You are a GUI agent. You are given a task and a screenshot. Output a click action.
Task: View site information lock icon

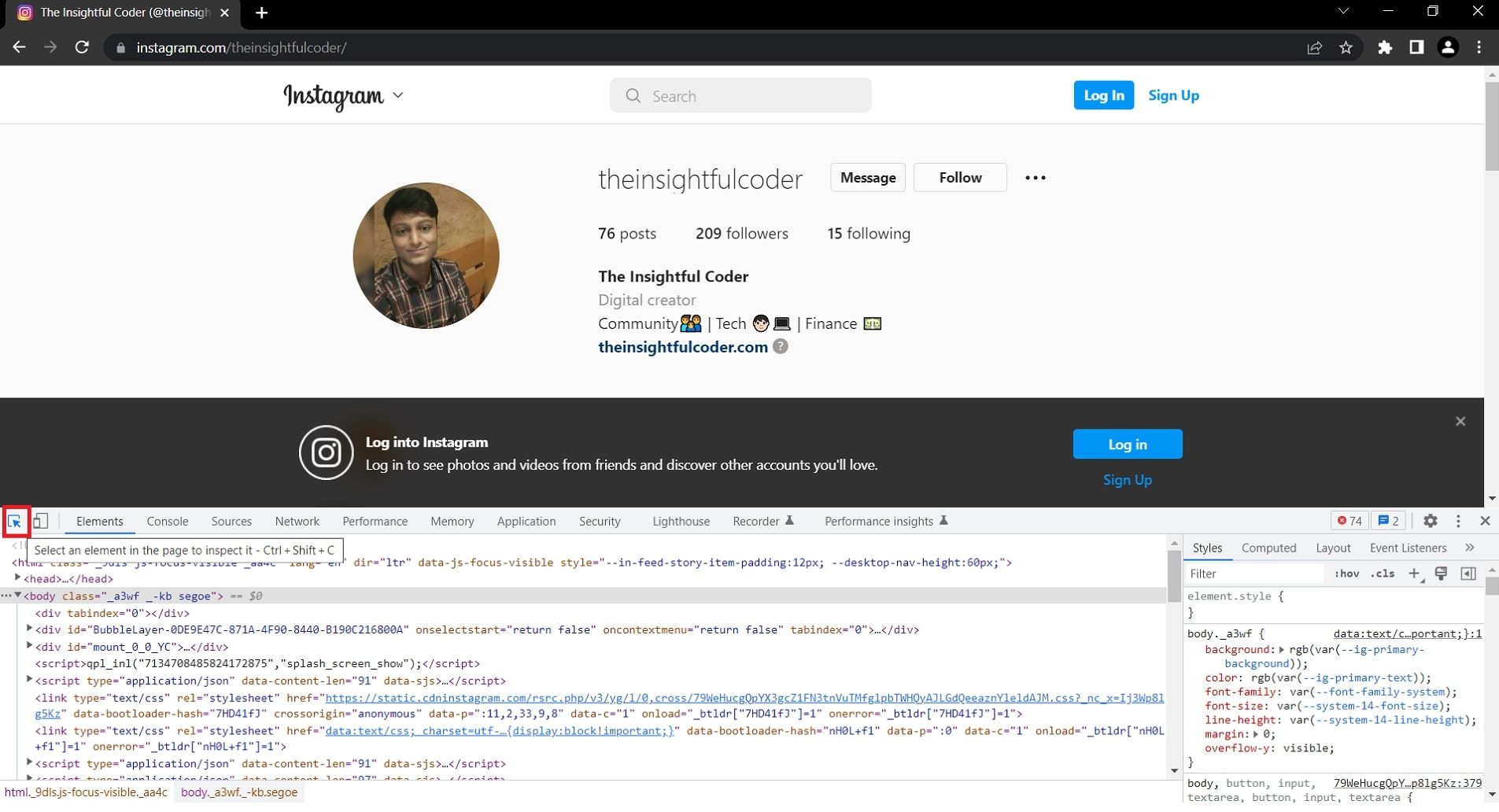tap(120, 48)
